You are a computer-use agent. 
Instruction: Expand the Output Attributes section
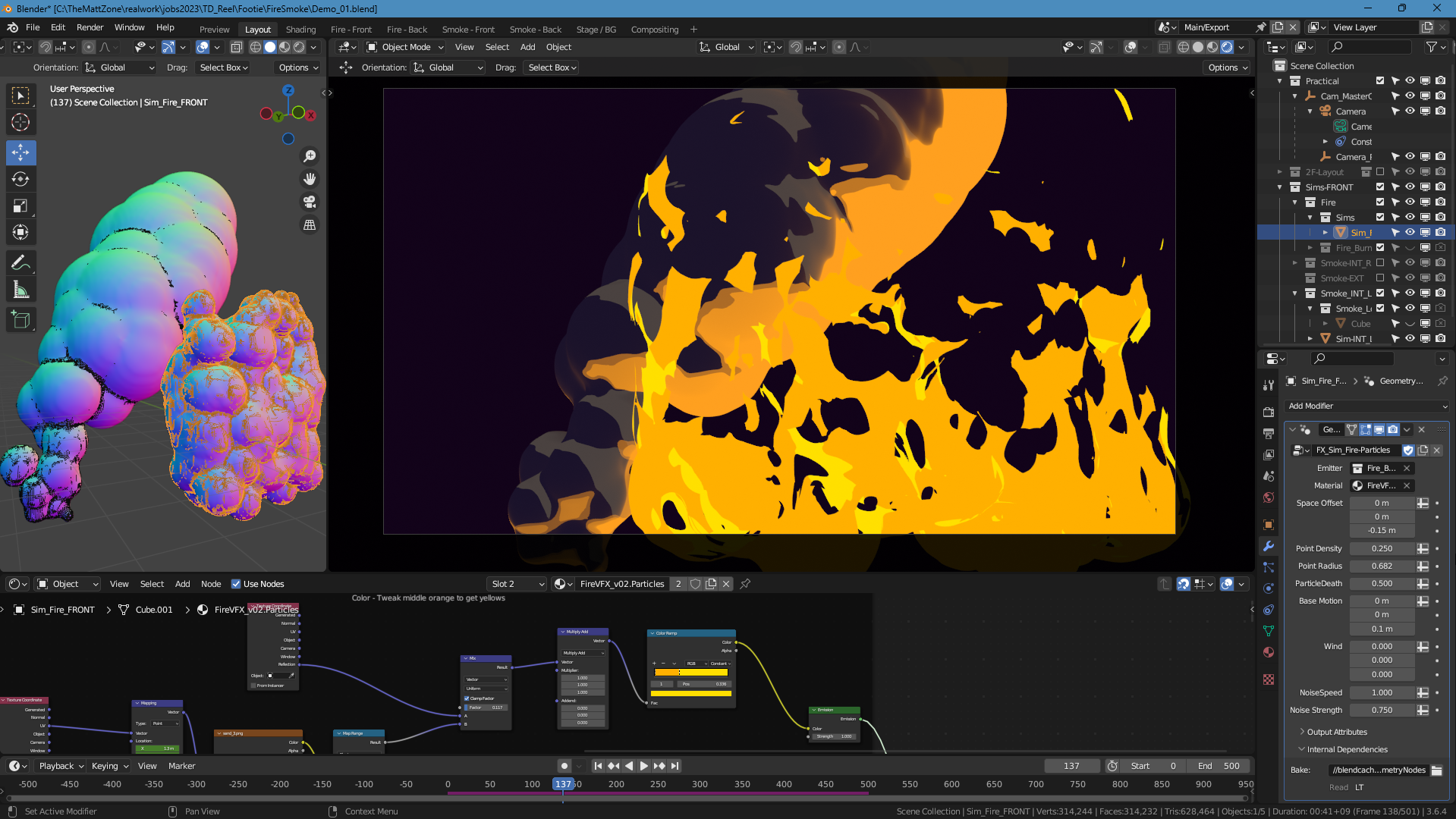[1337, 732]
